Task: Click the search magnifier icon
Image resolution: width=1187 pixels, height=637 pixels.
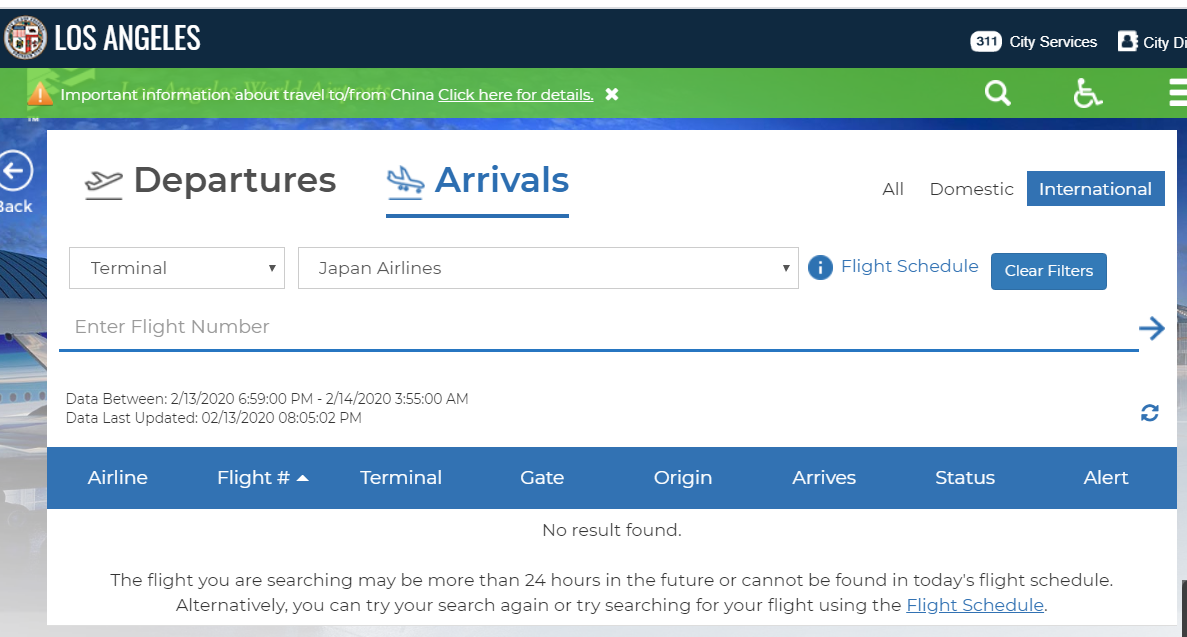Action: 998,93
